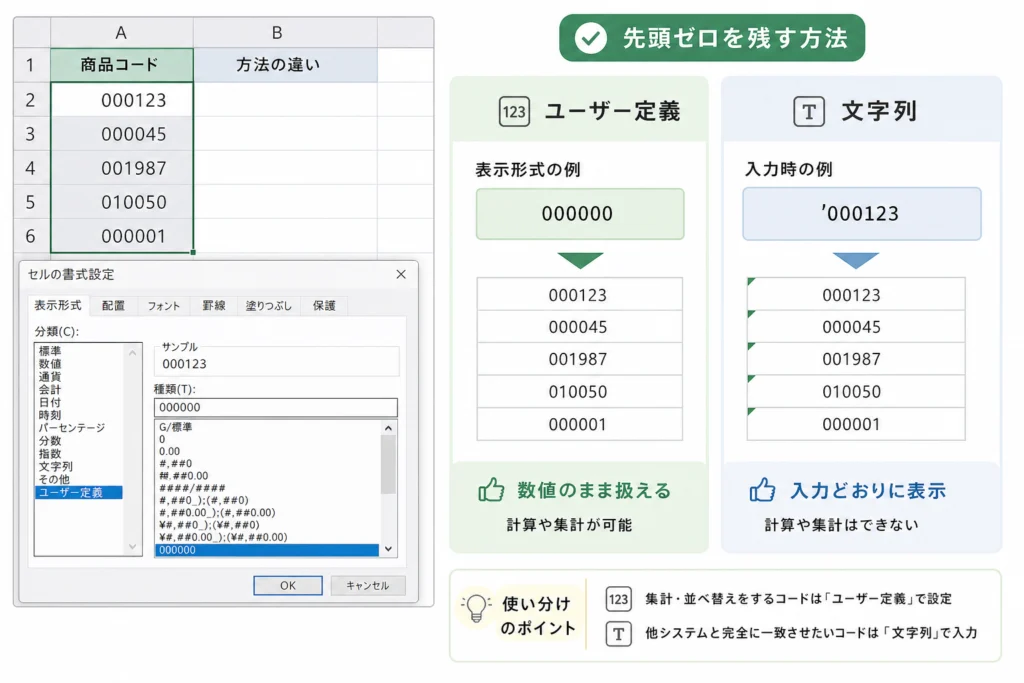Select spreadsheet cell A5 containing 010050
The height and width of the screenshot is (683, 1024).
tap(121, 202)
